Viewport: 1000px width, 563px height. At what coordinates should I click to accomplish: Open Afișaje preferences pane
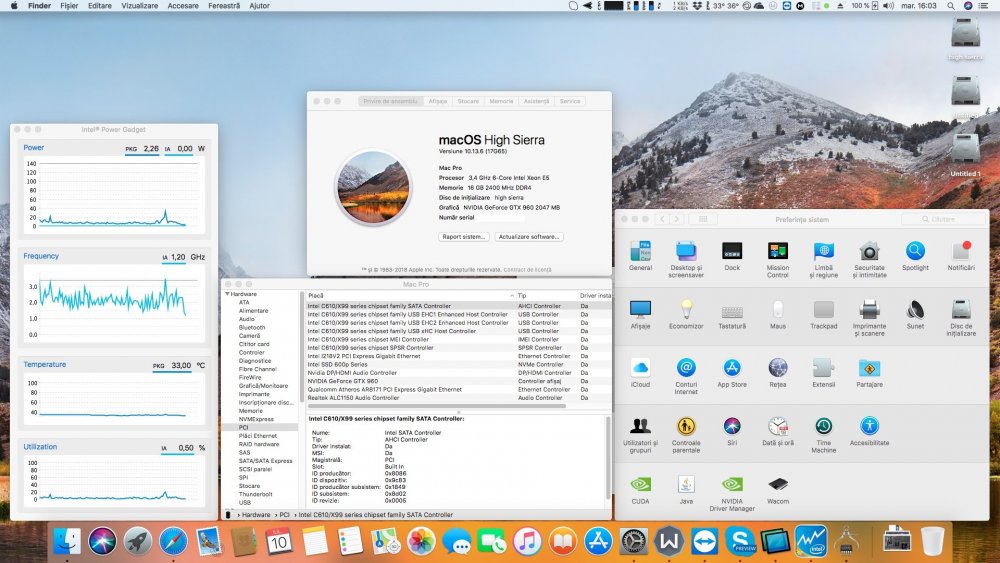coord(640,314)
